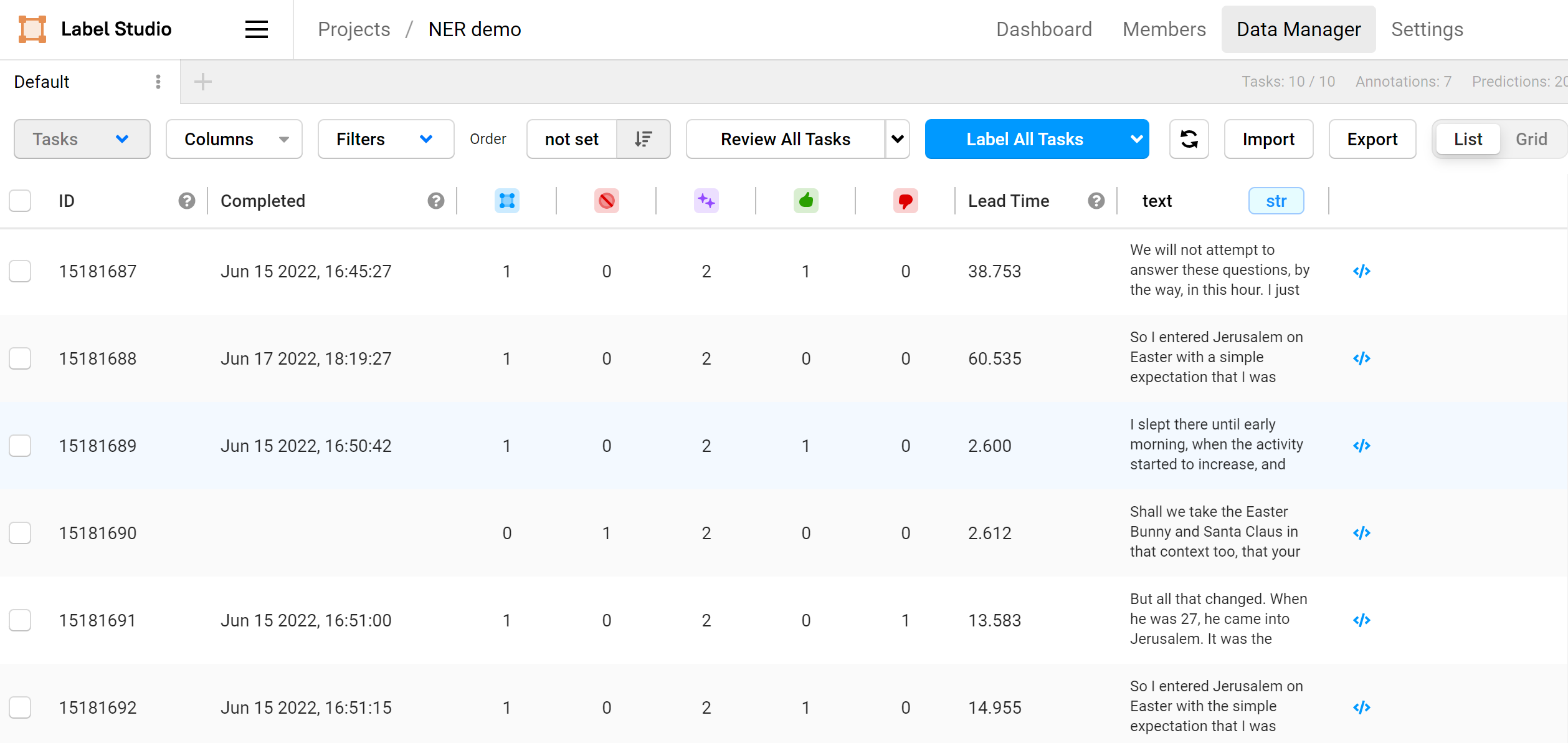
Task: Check the box for task 15181688
Action: [20, 358]
